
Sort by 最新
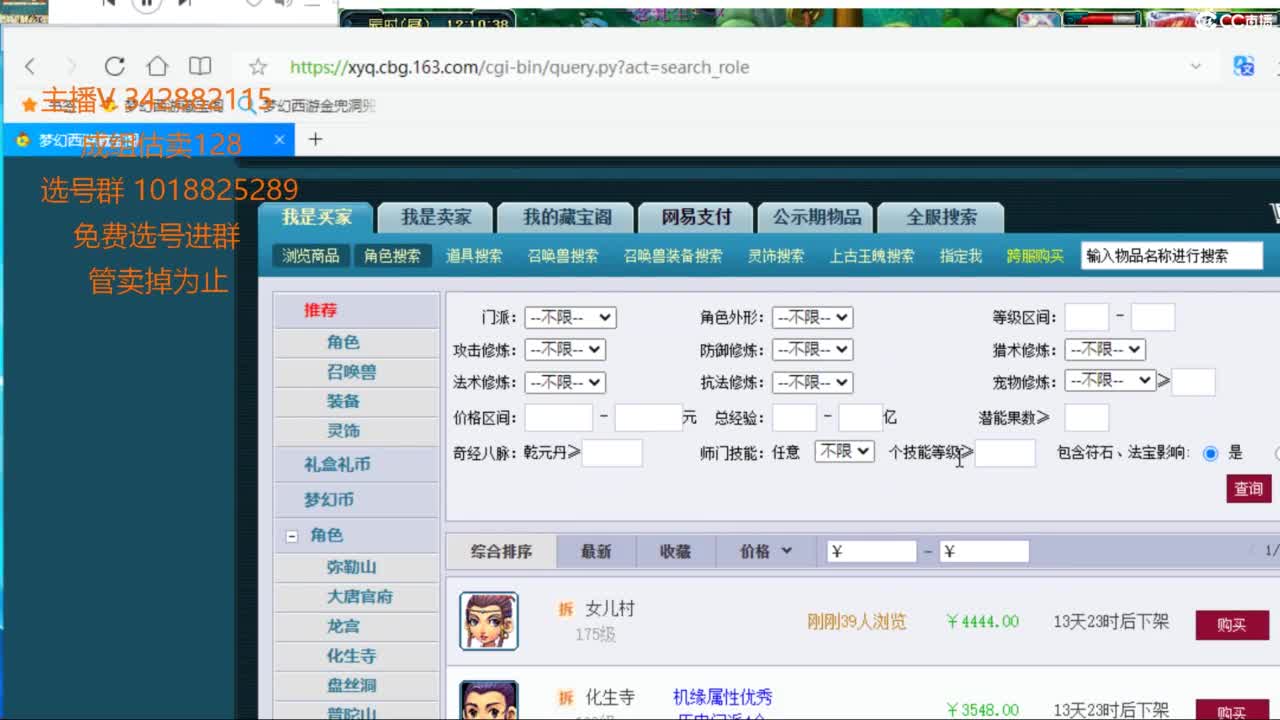coord(595,551)
